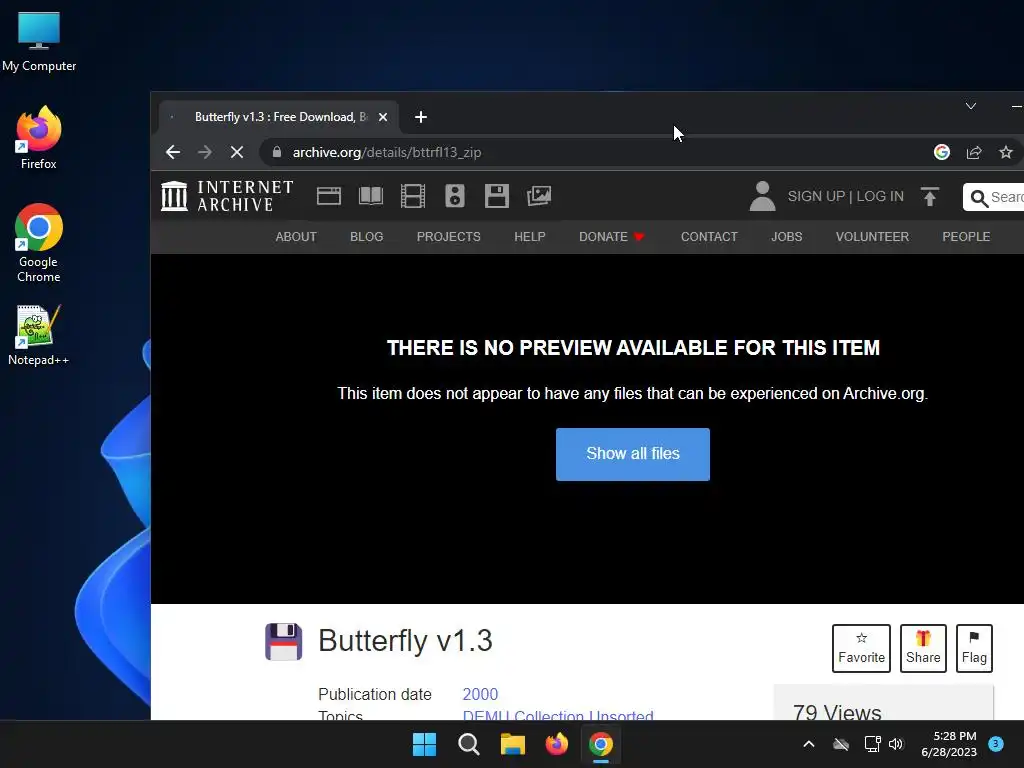The width and height of the screenshot is (1024, 768).
Task: Open the Video film strip icon
Action: click(x=413, y=196)
